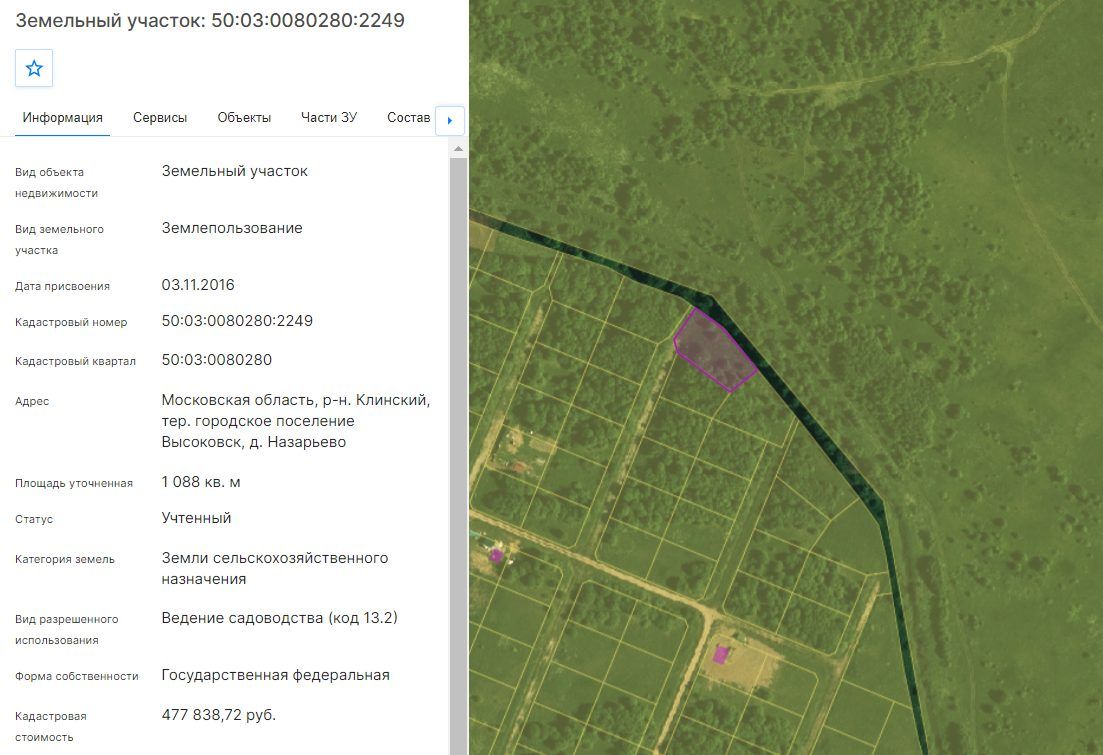This screenshot has width=1103, height=755.
Task: Click the cadastral quarter value 50:03:0080280
Action: [x=217, y=360]
